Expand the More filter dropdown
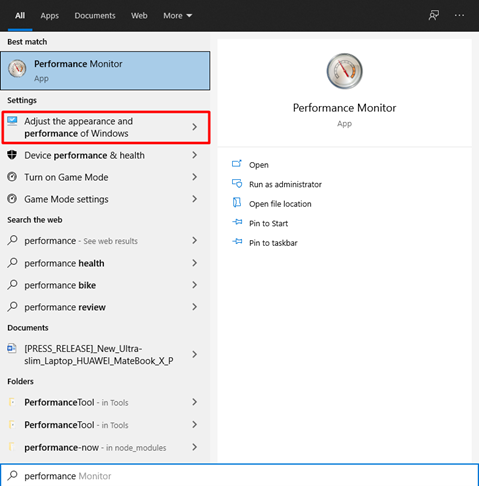This screenshot has height=486, width=479. (177, 16)
